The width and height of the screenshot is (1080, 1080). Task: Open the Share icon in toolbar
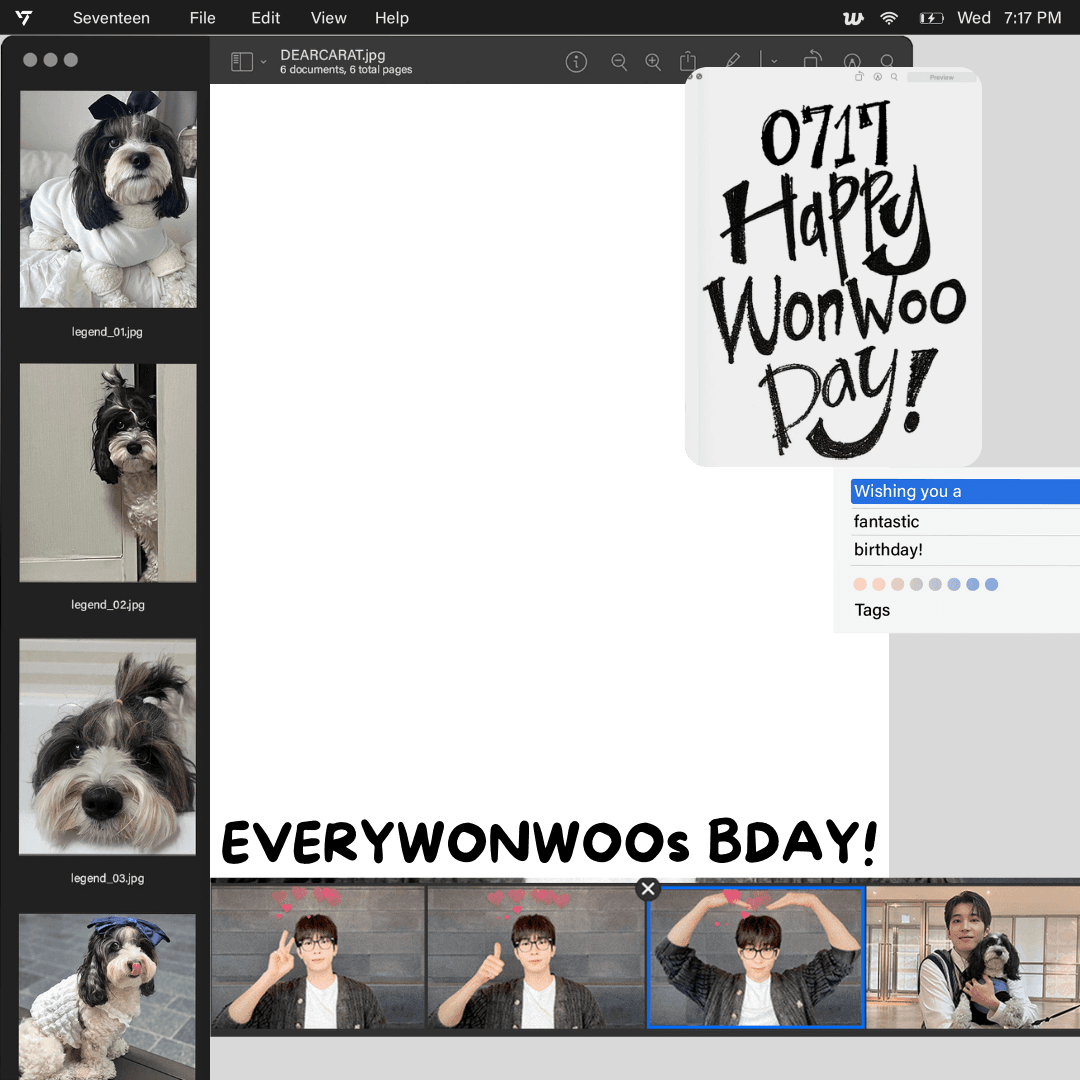(x=687, y=61)
